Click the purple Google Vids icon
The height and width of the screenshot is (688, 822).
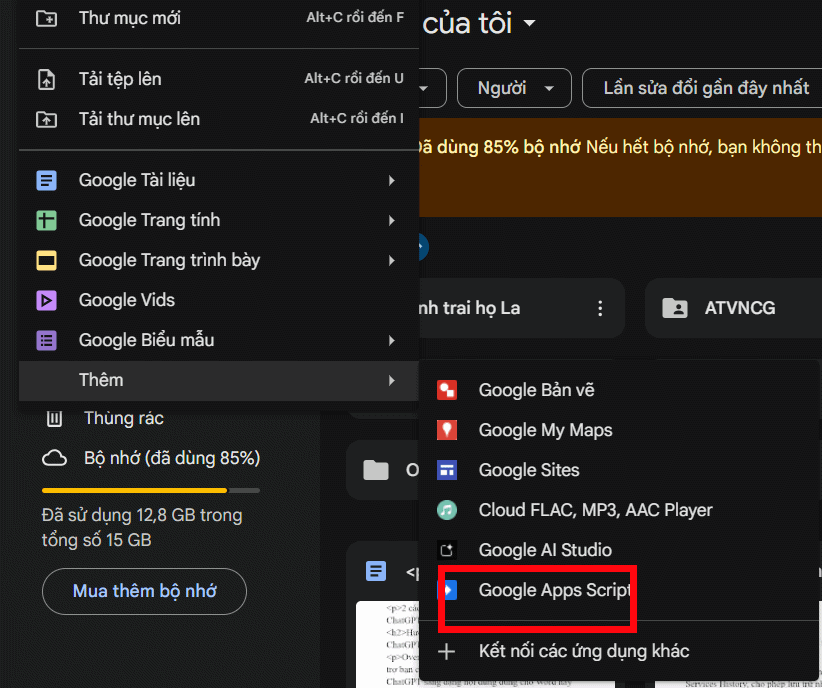pos(46,300)
